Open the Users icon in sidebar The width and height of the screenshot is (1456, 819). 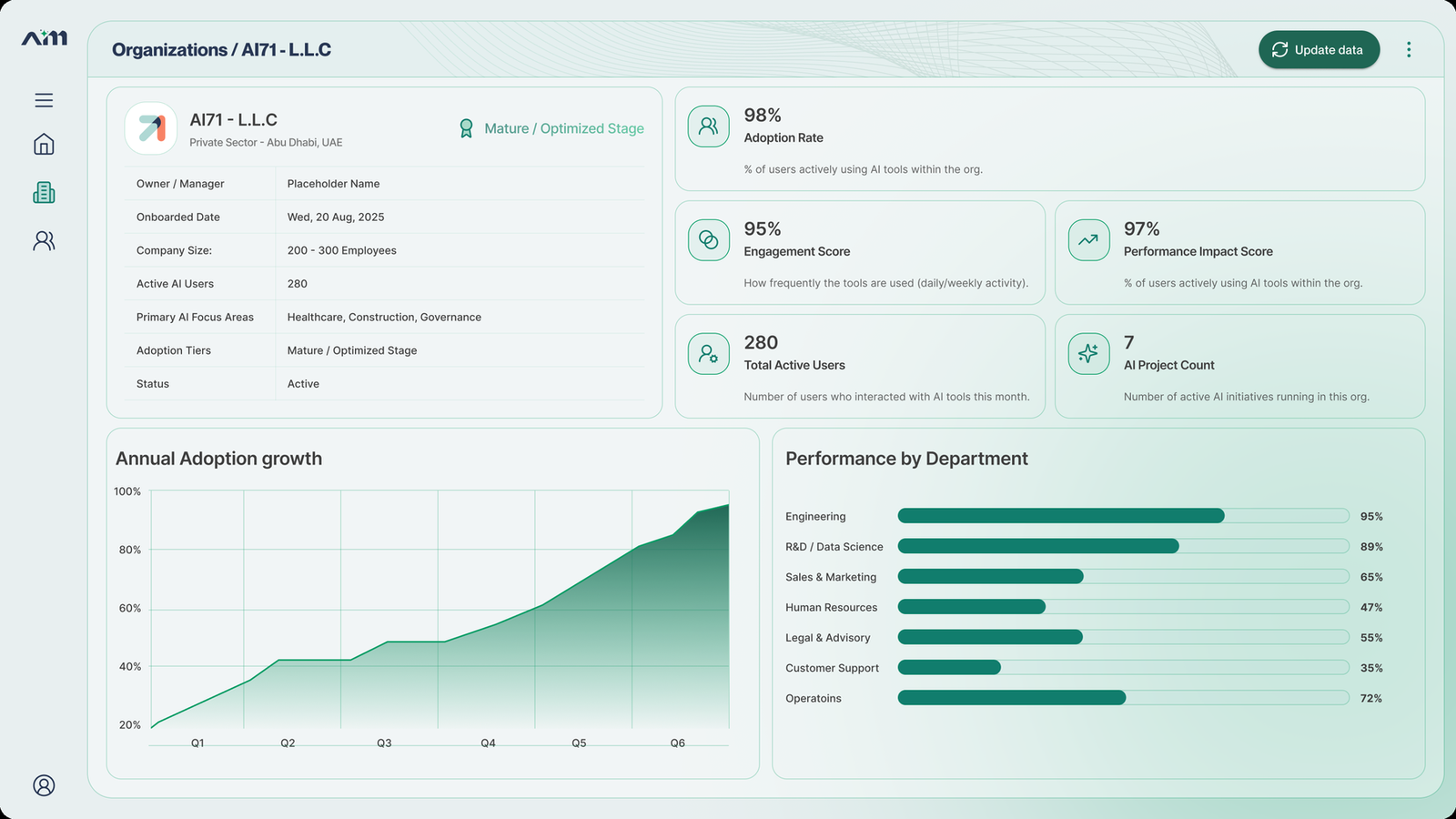[x=44, y=240]
